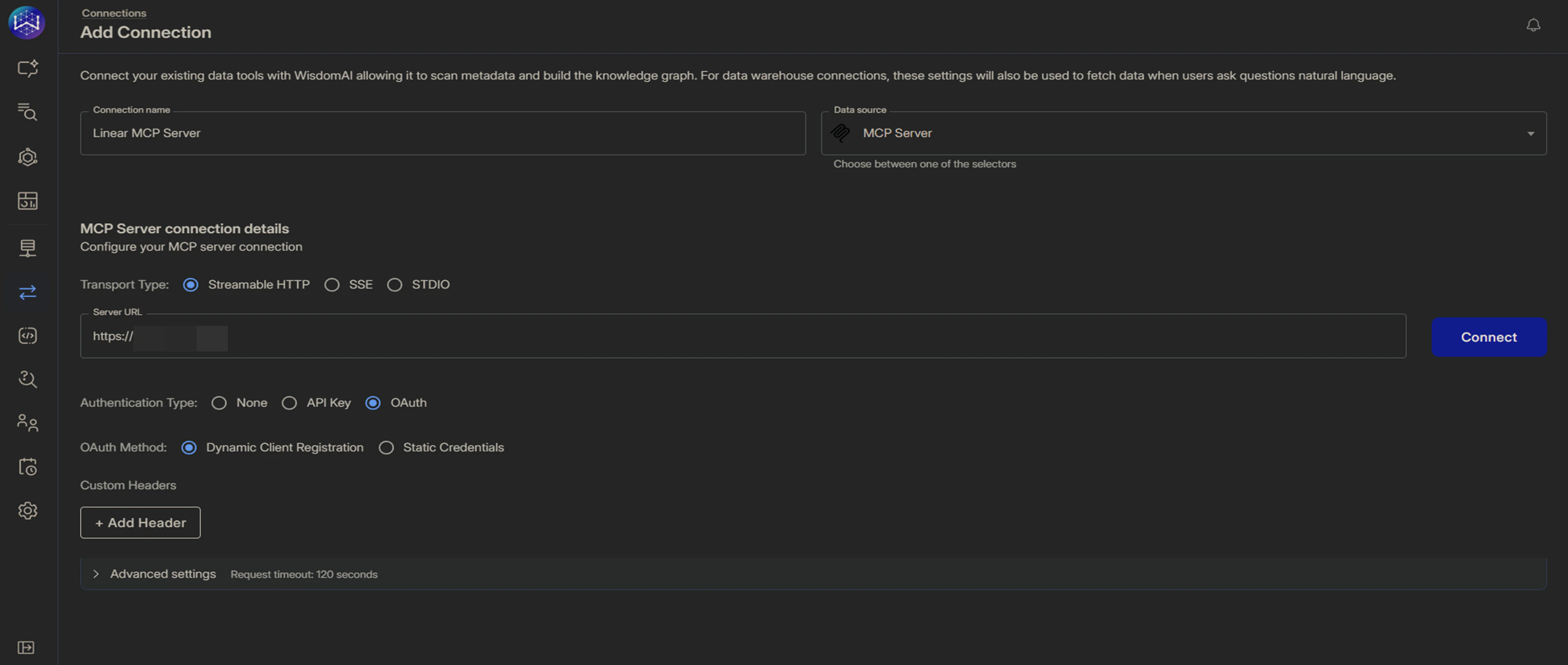Click "Request timeout: 120 seconds" text
Image resolution: width=1568 pixels, height=665 pixels.
coord(304,574)
